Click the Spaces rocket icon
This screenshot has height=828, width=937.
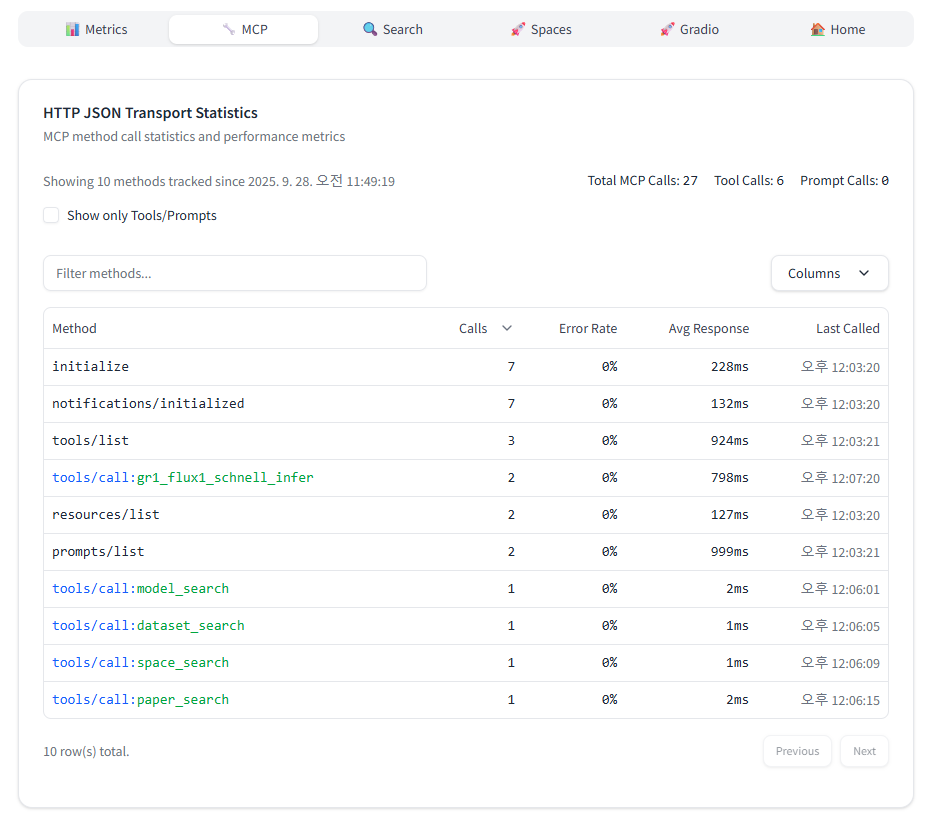518,30
